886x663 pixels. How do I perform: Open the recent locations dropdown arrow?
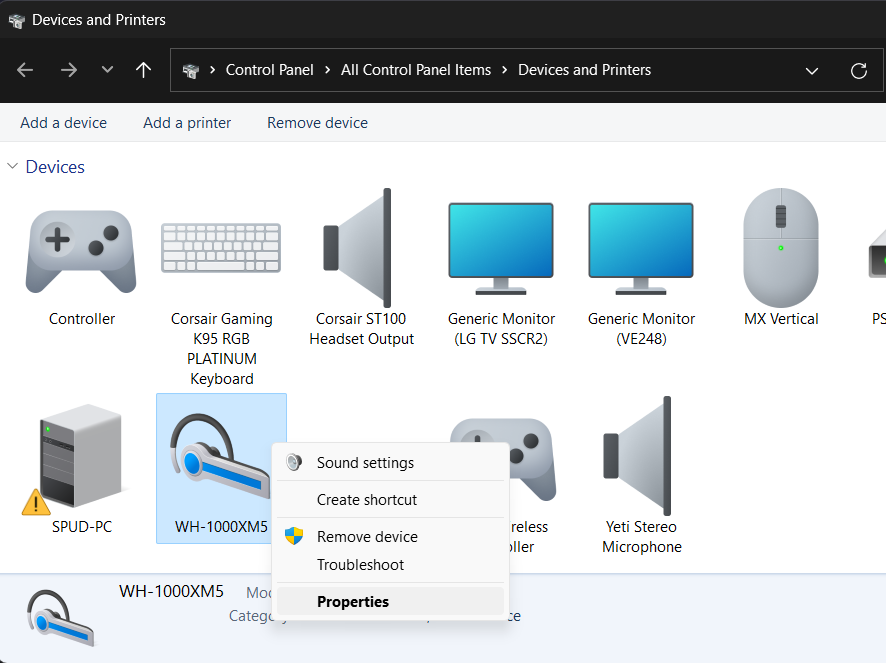(107, 70)
